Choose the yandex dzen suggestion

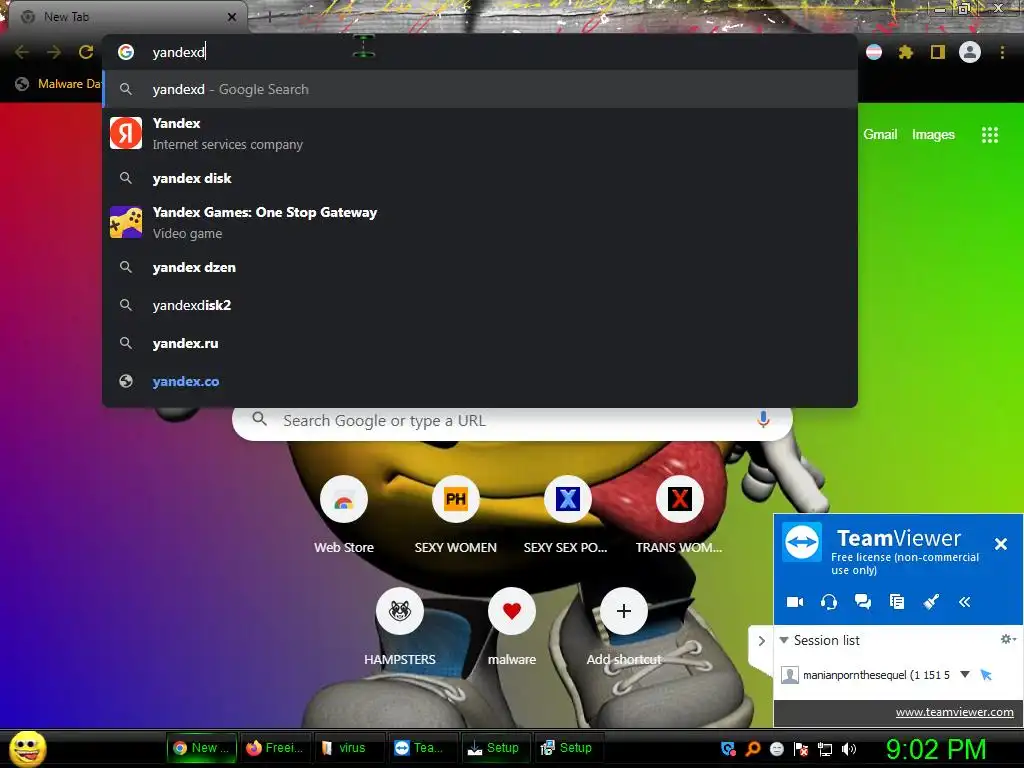[x=480, y=267]
